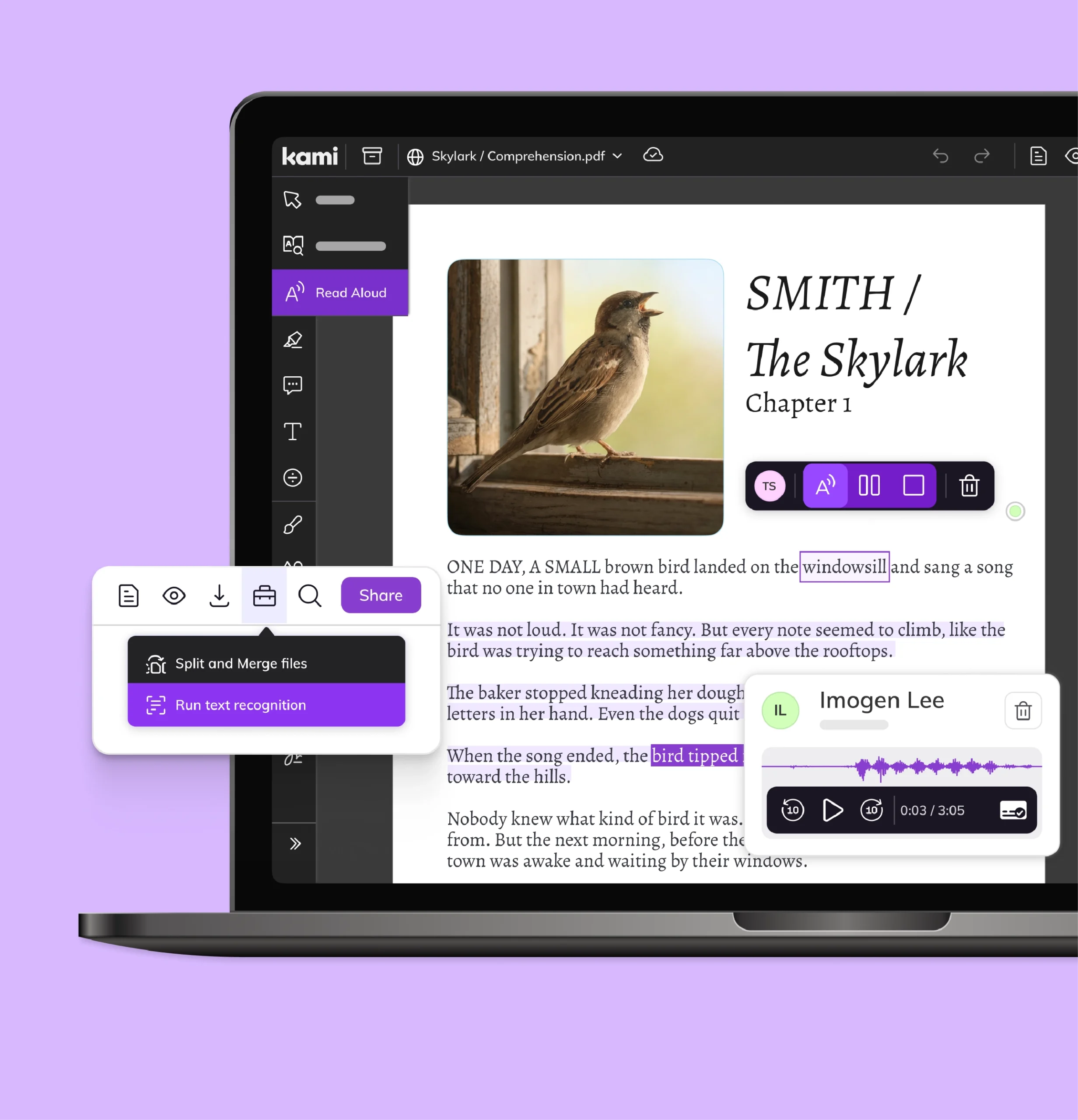The image size is (1078, 1120).
Task: Activate the Read Aloud tool
Action: pos(340,293)
